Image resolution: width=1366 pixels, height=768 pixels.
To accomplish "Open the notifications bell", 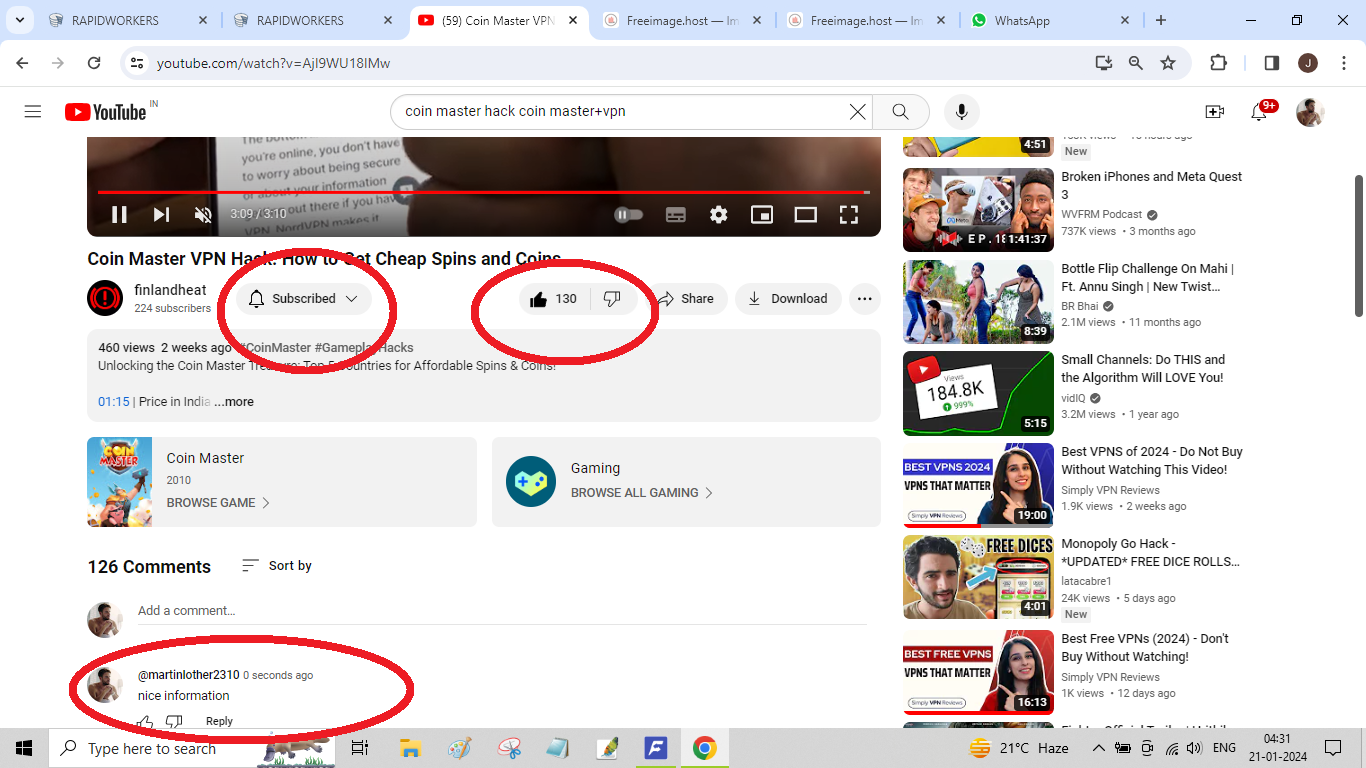I will (1260, 112).
